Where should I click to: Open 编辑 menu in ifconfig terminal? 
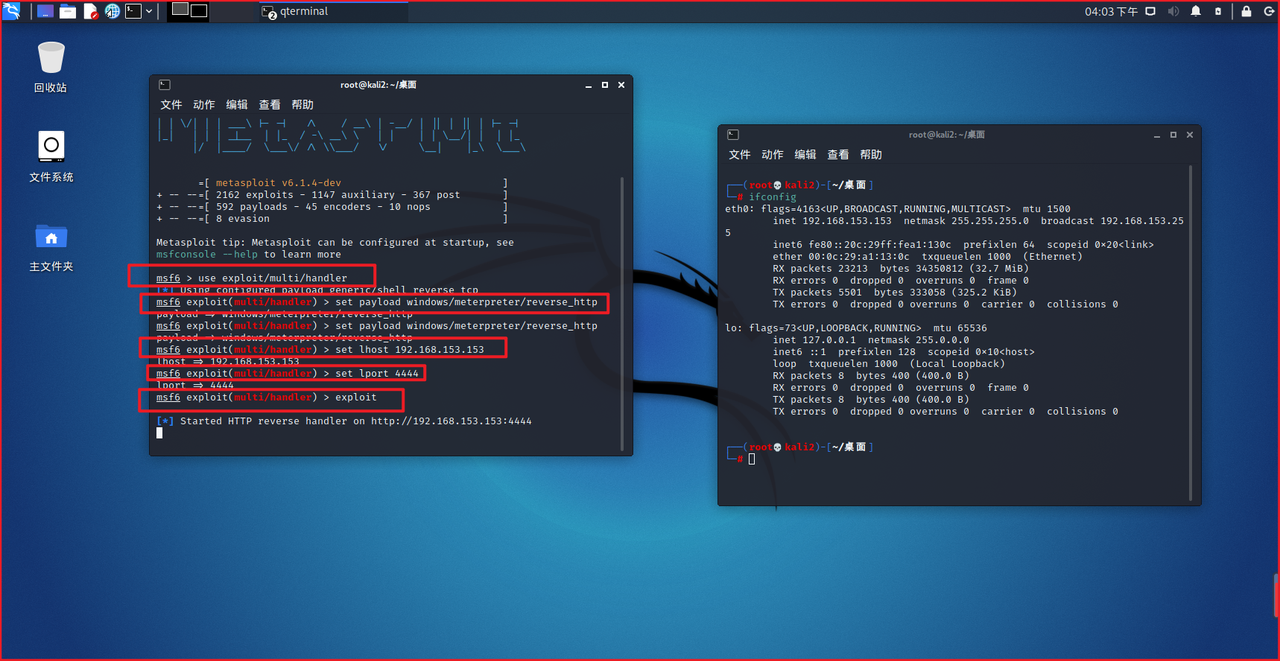click(805, 155)
